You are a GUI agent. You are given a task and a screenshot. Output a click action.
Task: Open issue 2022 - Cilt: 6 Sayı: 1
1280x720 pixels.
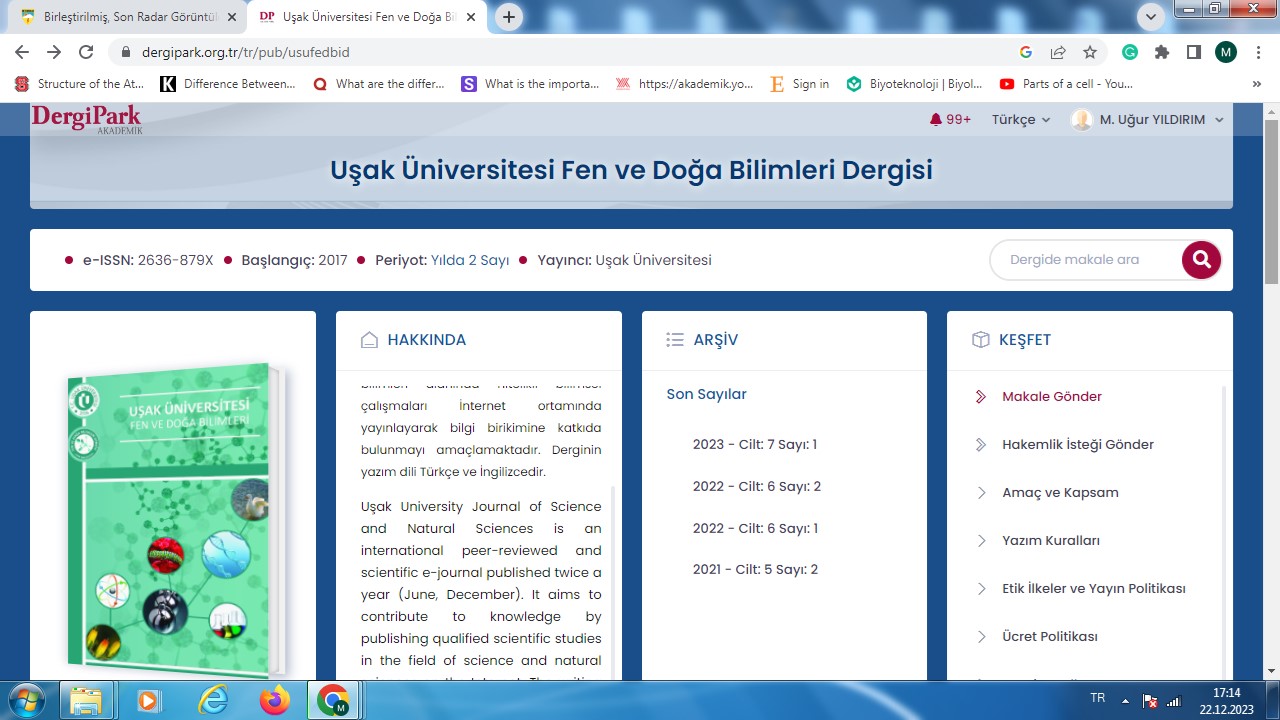755,529
